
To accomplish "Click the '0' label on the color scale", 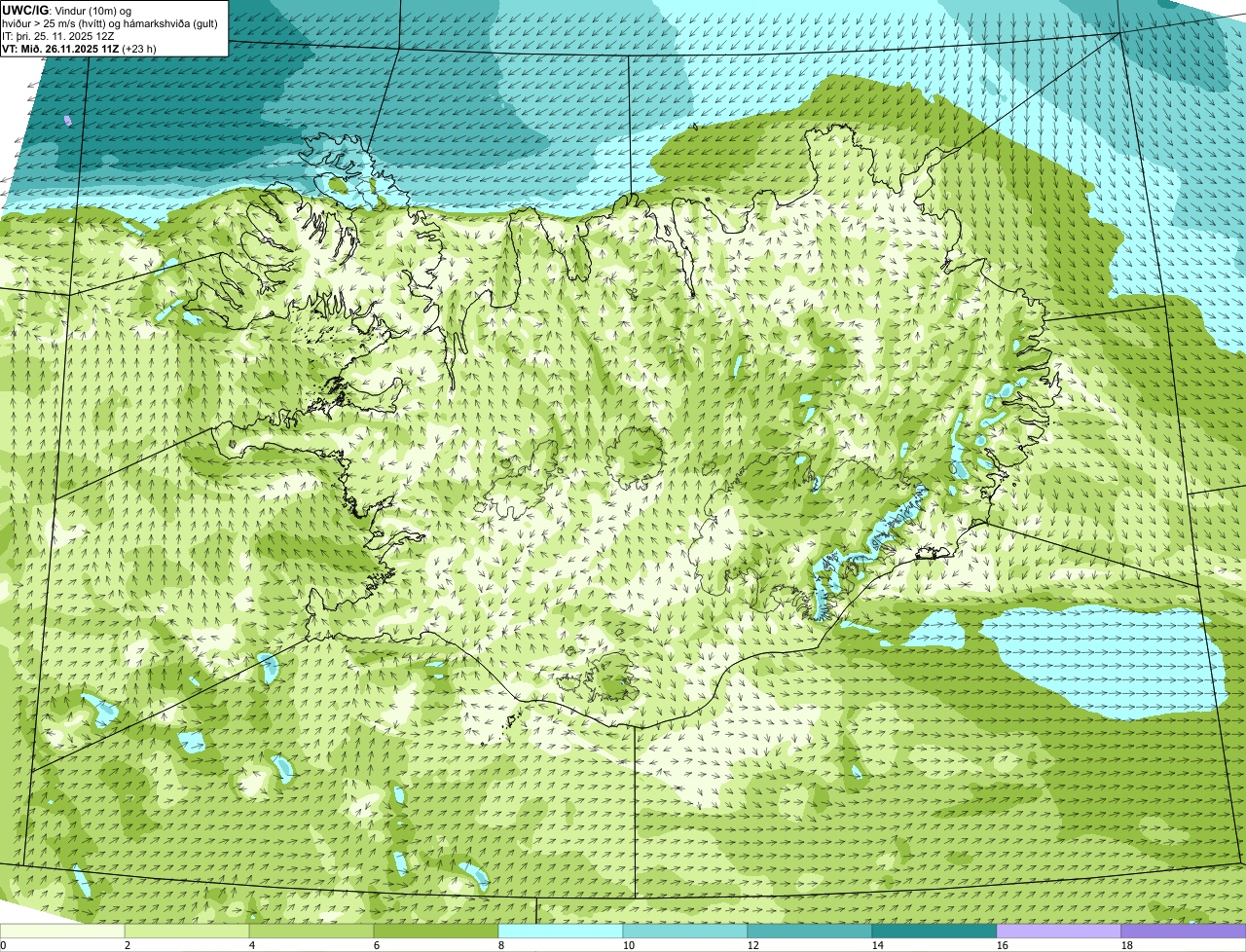I will [x=3, y=945].
